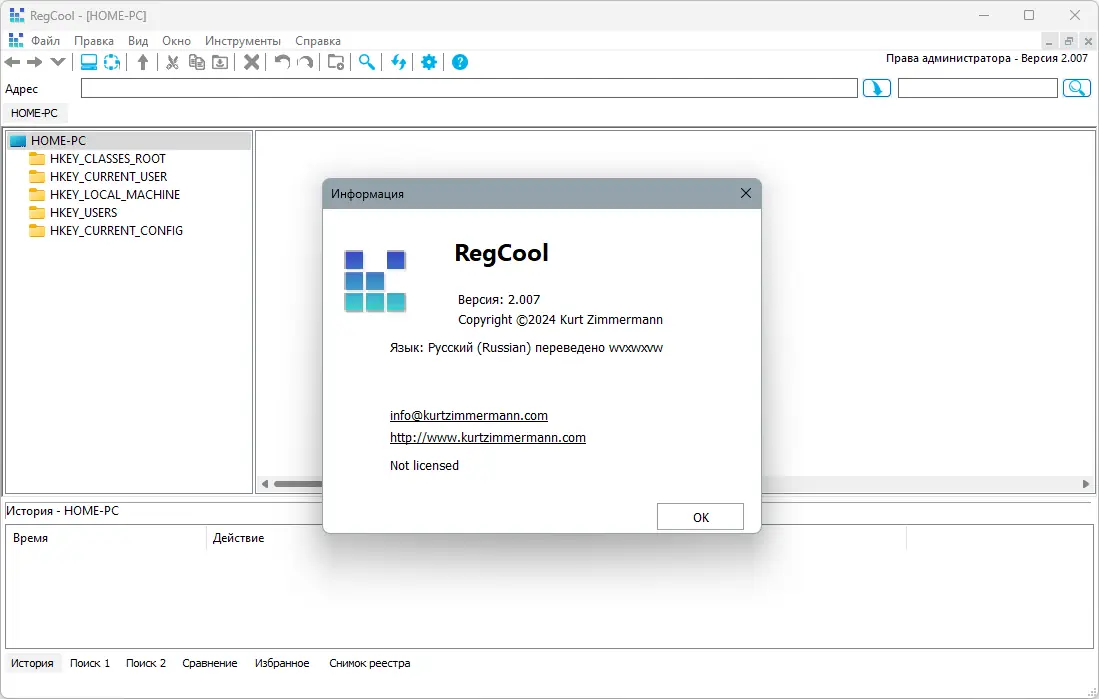Click the Время column header
The image size is (1099, 699).
[107, 538]
